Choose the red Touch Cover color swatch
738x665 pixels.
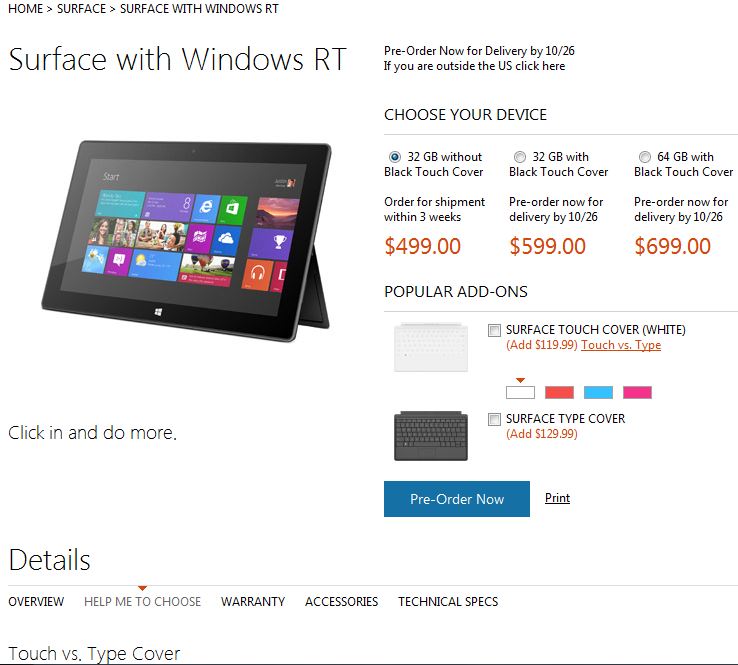coord(559,392)
